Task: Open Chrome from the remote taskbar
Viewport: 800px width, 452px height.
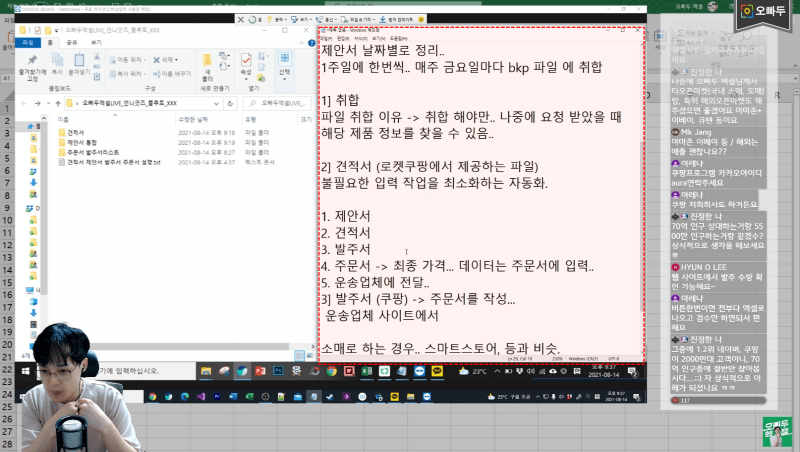Action: 332,371
